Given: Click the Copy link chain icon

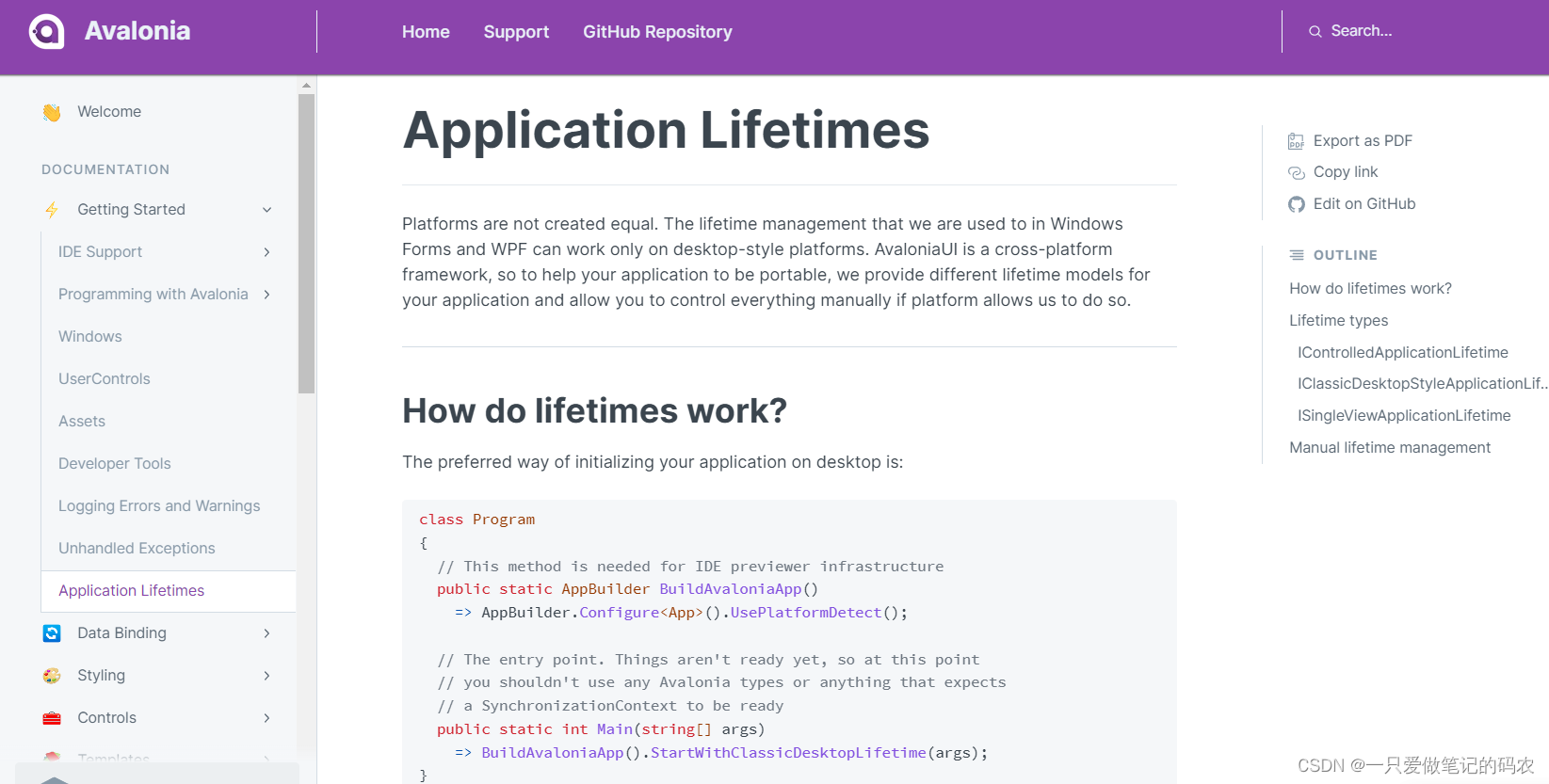Looking at the screenshot, I should click(x=1297, y=172).
